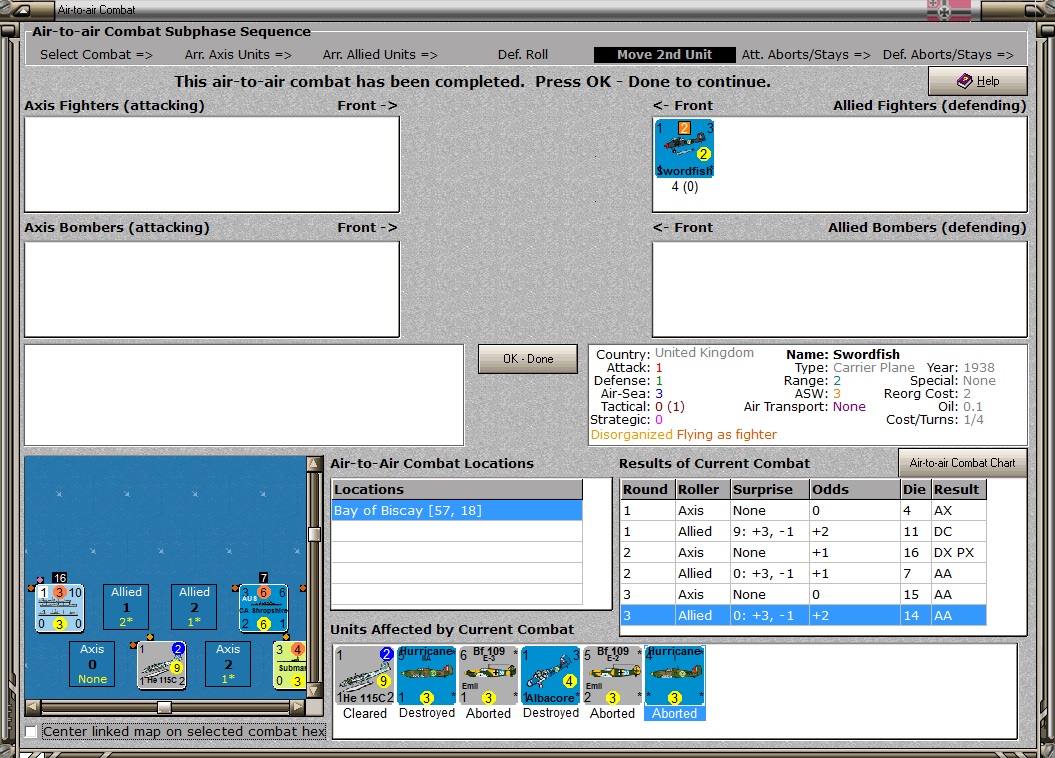Screen dimensions: 1055x758
Task: Click the Att. Aborts/Stays subphase step
Action: pyautogui.click(x=806, y=54)
